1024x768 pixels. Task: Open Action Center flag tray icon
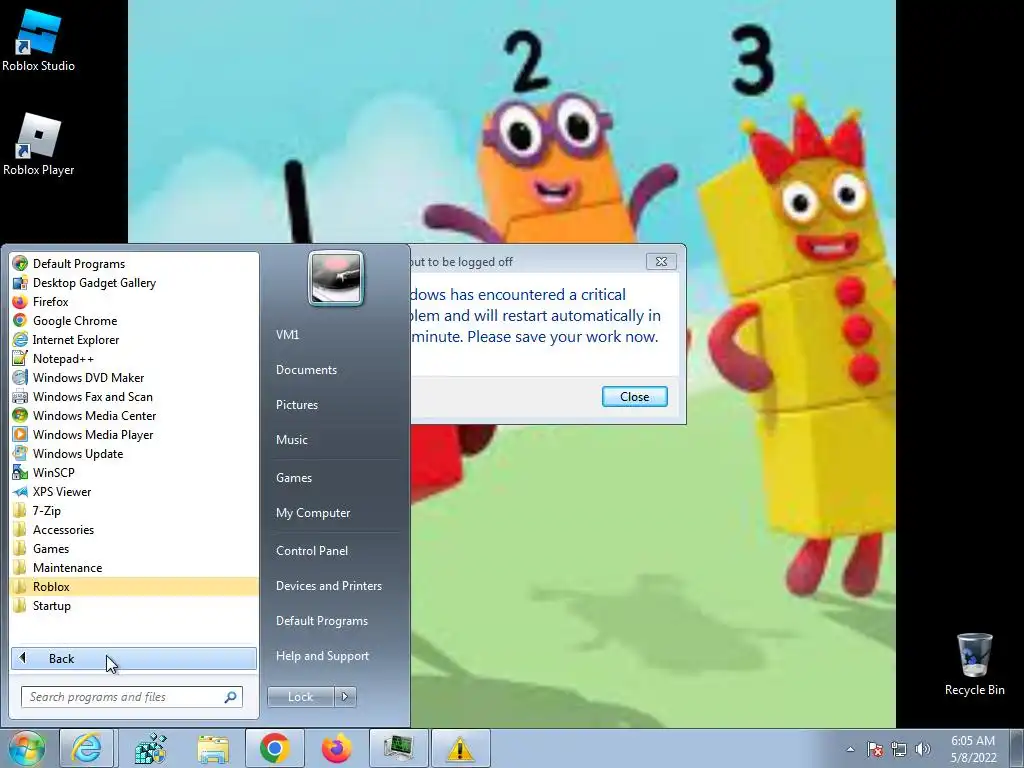(875, 749)
